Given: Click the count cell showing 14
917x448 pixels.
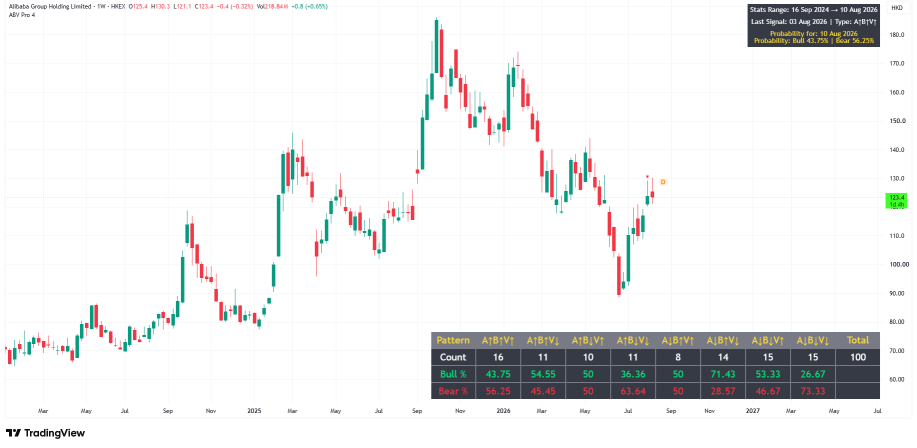Looking at the screenshot, I should pyautogui.click(x=722, y=357).
